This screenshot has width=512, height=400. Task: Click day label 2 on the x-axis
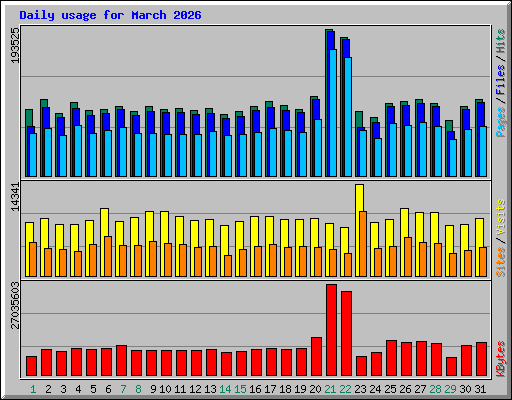tap(48, 389)
